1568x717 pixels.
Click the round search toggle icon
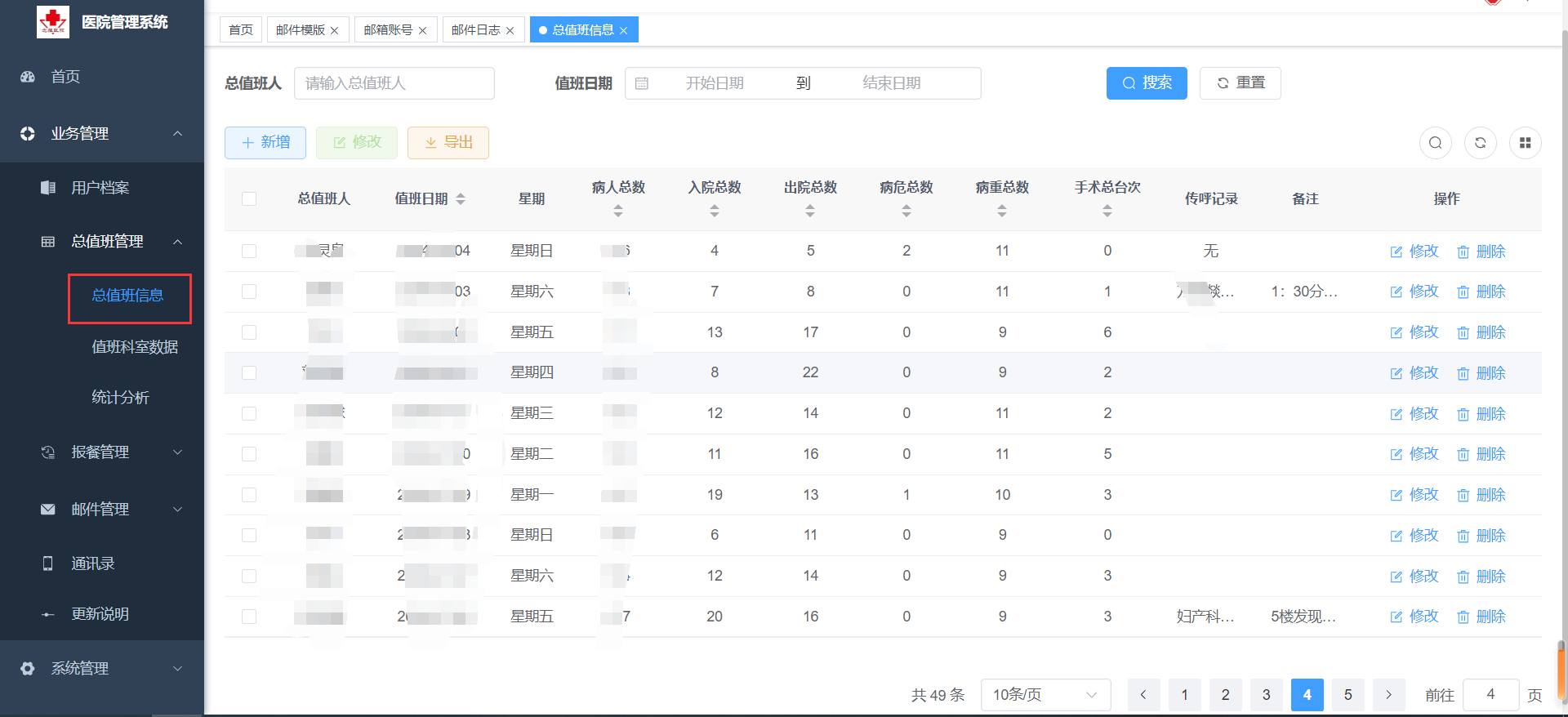pyautogui.click(x=1435, y=143)
